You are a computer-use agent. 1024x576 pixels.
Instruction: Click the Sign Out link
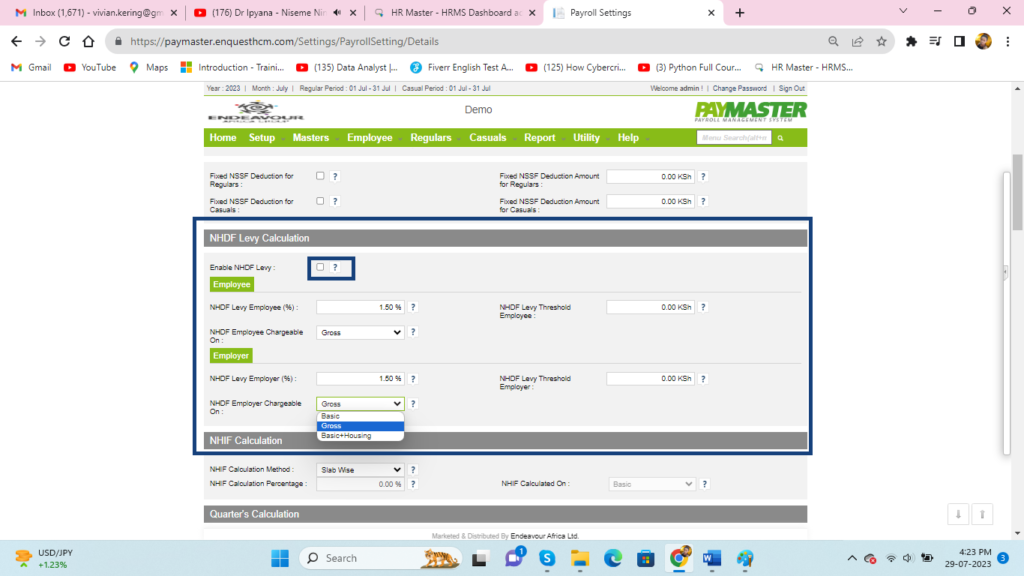click(x=792, y=89)
